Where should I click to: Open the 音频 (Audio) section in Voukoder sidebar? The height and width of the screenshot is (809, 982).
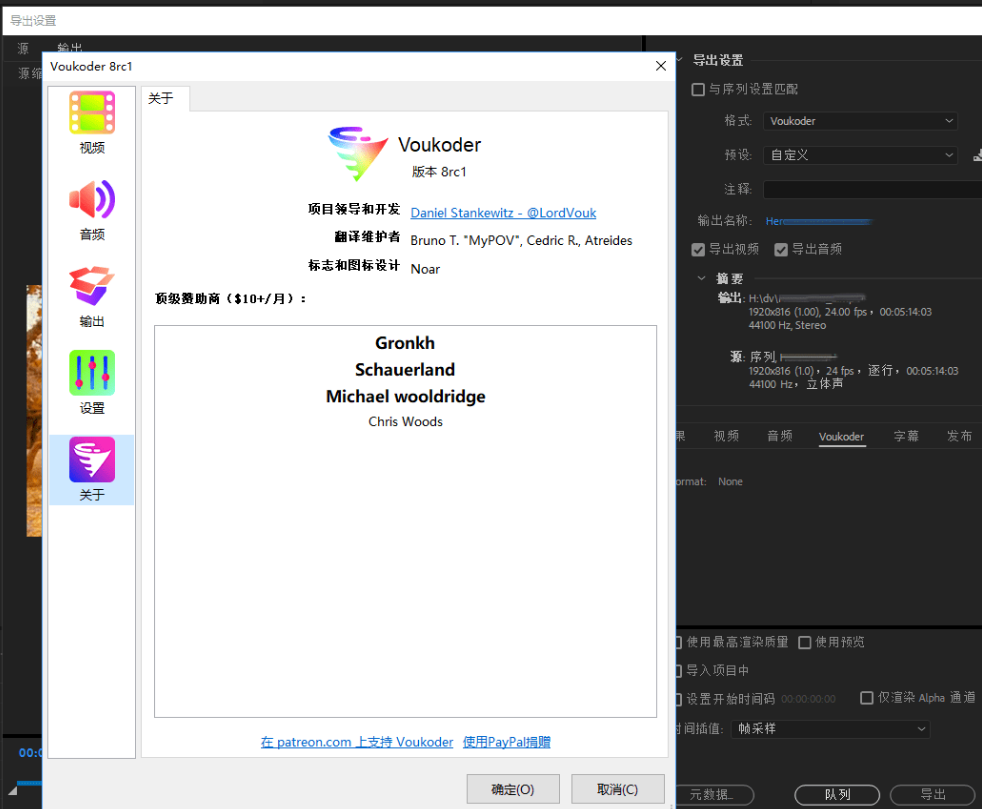point(91,210)
